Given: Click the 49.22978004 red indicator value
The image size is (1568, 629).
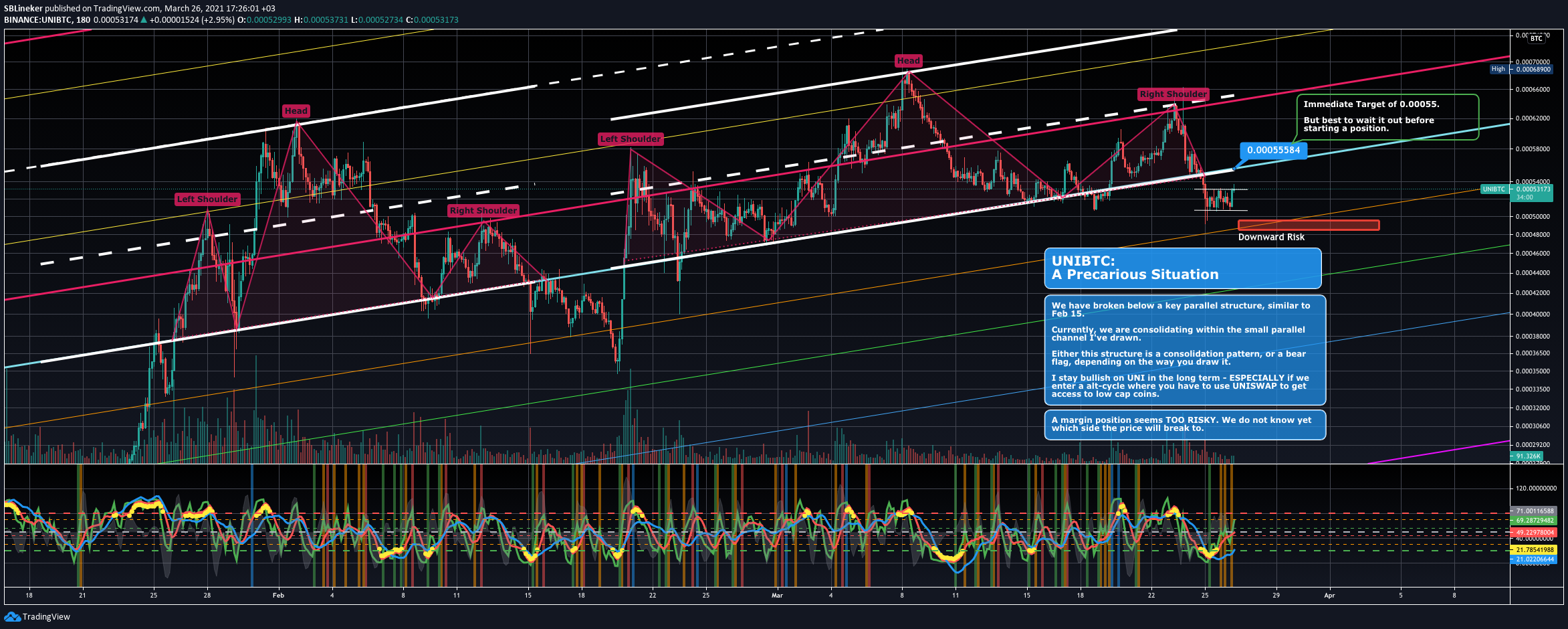Looking at the screenshot, I should coord(1533,533).
